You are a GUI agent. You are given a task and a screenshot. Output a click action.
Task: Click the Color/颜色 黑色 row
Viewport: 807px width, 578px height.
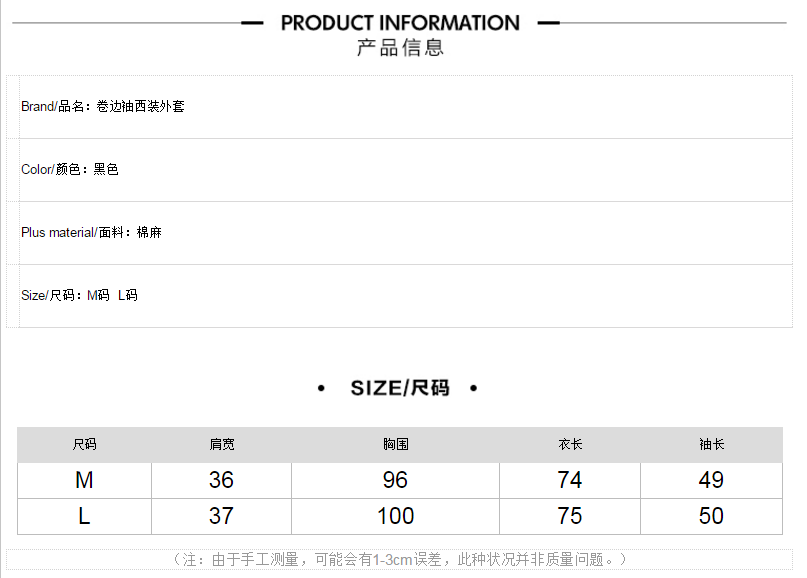(x=70, y=170)
